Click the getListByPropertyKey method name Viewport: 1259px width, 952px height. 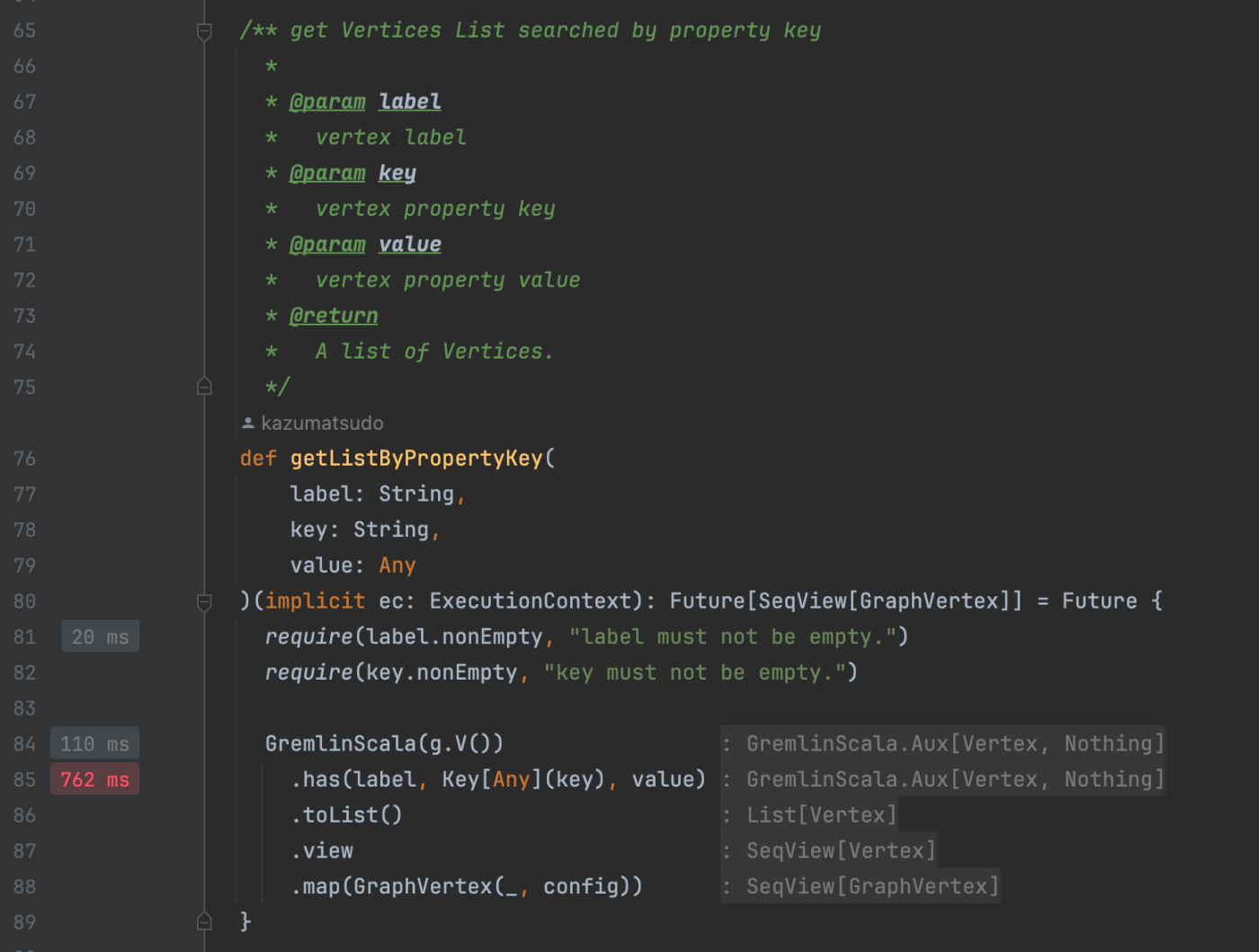click(416, 458)
